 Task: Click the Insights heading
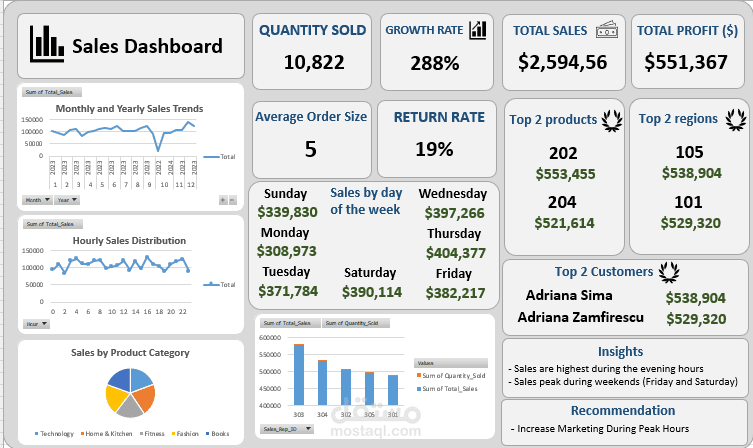(620, 351)
